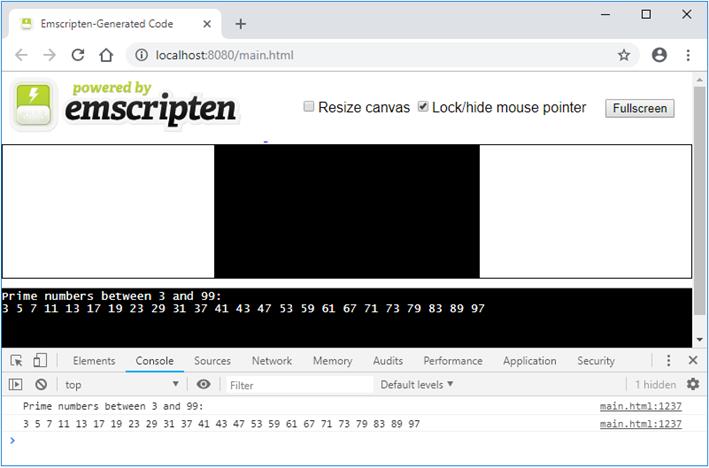This screenshot has height=468, width=709.
Task: Expand the Default levels dropdown
Action: pyautogui.click(x=416, y=384)
